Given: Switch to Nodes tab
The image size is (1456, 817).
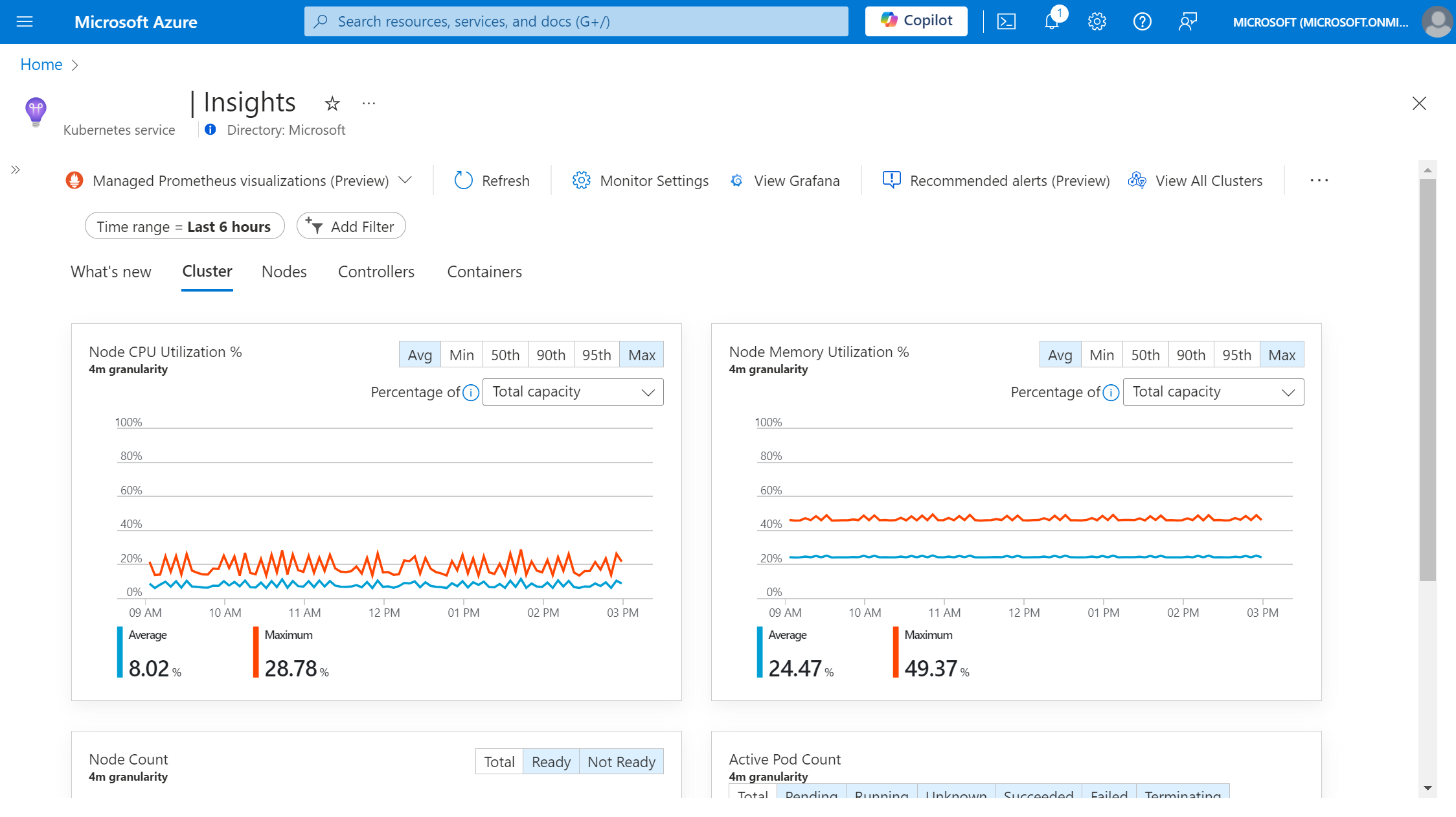Looking at the screenshot, I should [284, 272].
